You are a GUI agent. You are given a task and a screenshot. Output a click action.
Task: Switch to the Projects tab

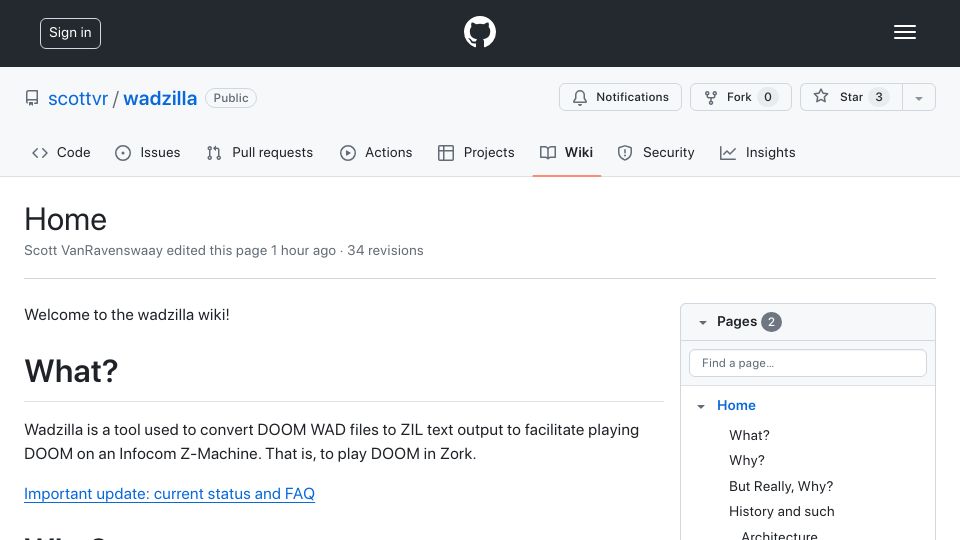point(476,152)
